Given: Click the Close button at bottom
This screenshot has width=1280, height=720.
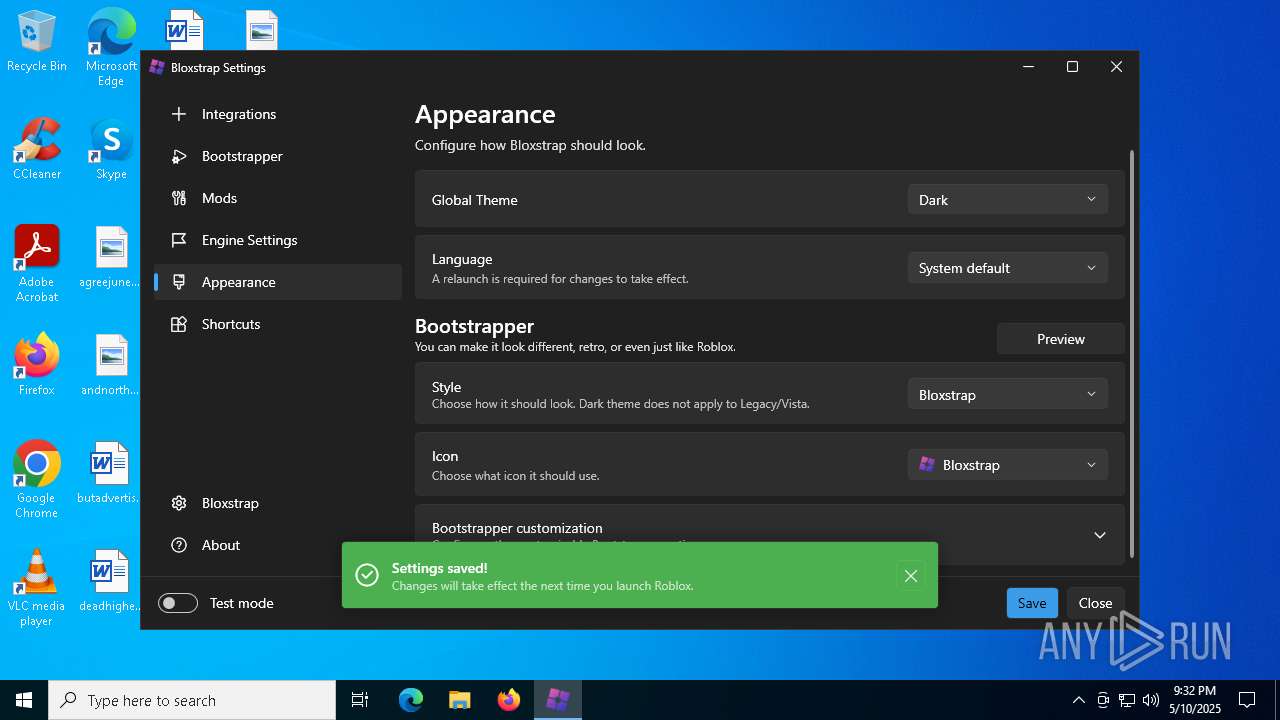Looking at the screenshot, I should pos(1095,603).
